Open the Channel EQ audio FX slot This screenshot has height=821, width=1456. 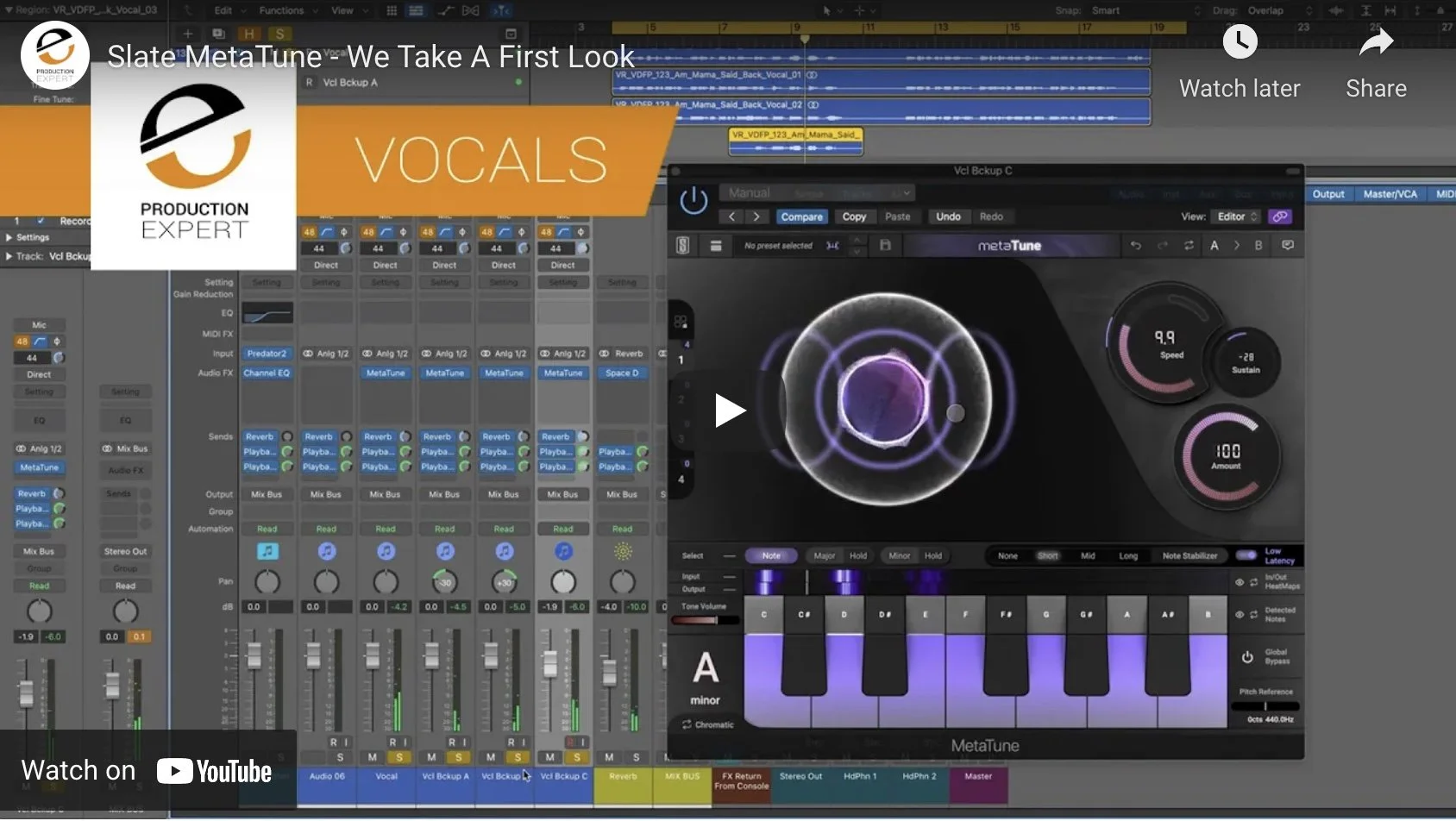(267, 373)
